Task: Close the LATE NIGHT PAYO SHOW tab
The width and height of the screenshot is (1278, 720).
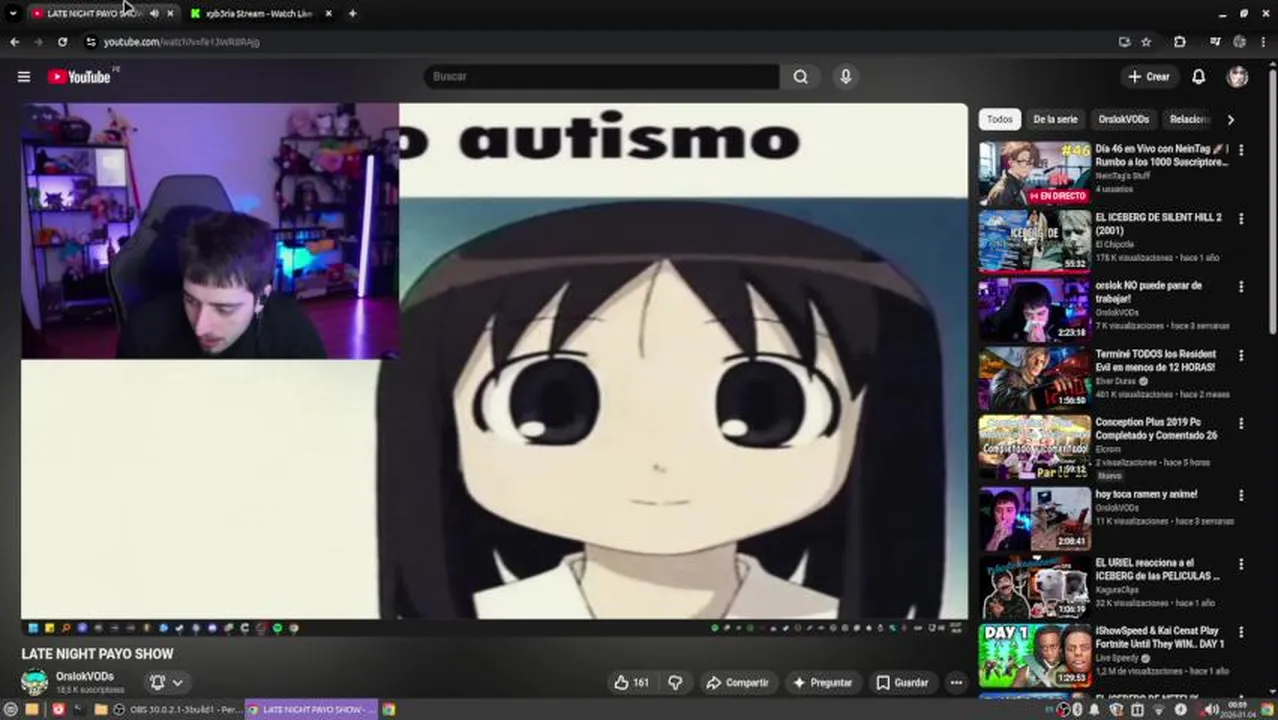Action: pyautogui.click(x=171, y=14)
